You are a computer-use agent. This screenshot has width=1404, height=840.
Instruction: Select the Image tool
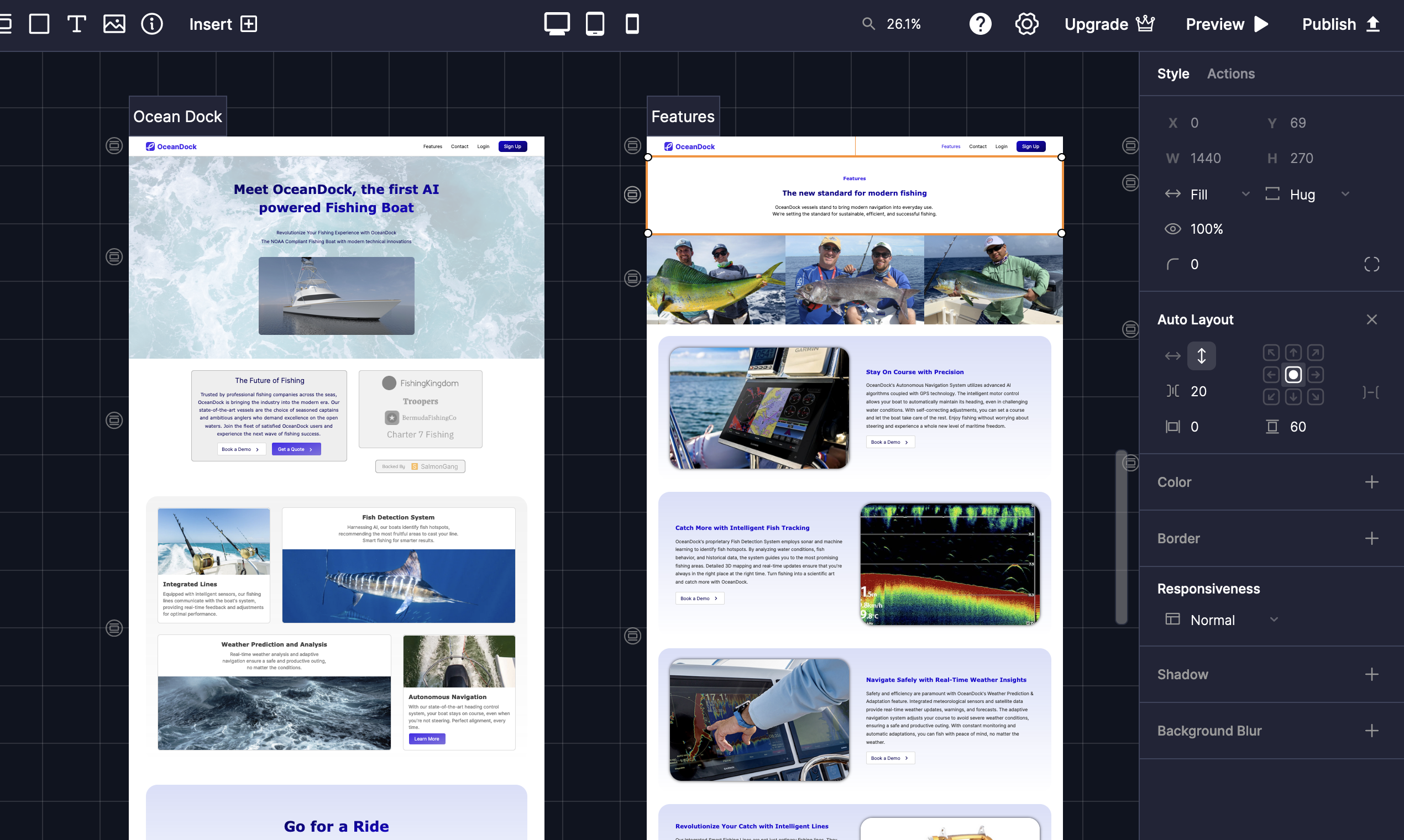(x=114, y=24)
